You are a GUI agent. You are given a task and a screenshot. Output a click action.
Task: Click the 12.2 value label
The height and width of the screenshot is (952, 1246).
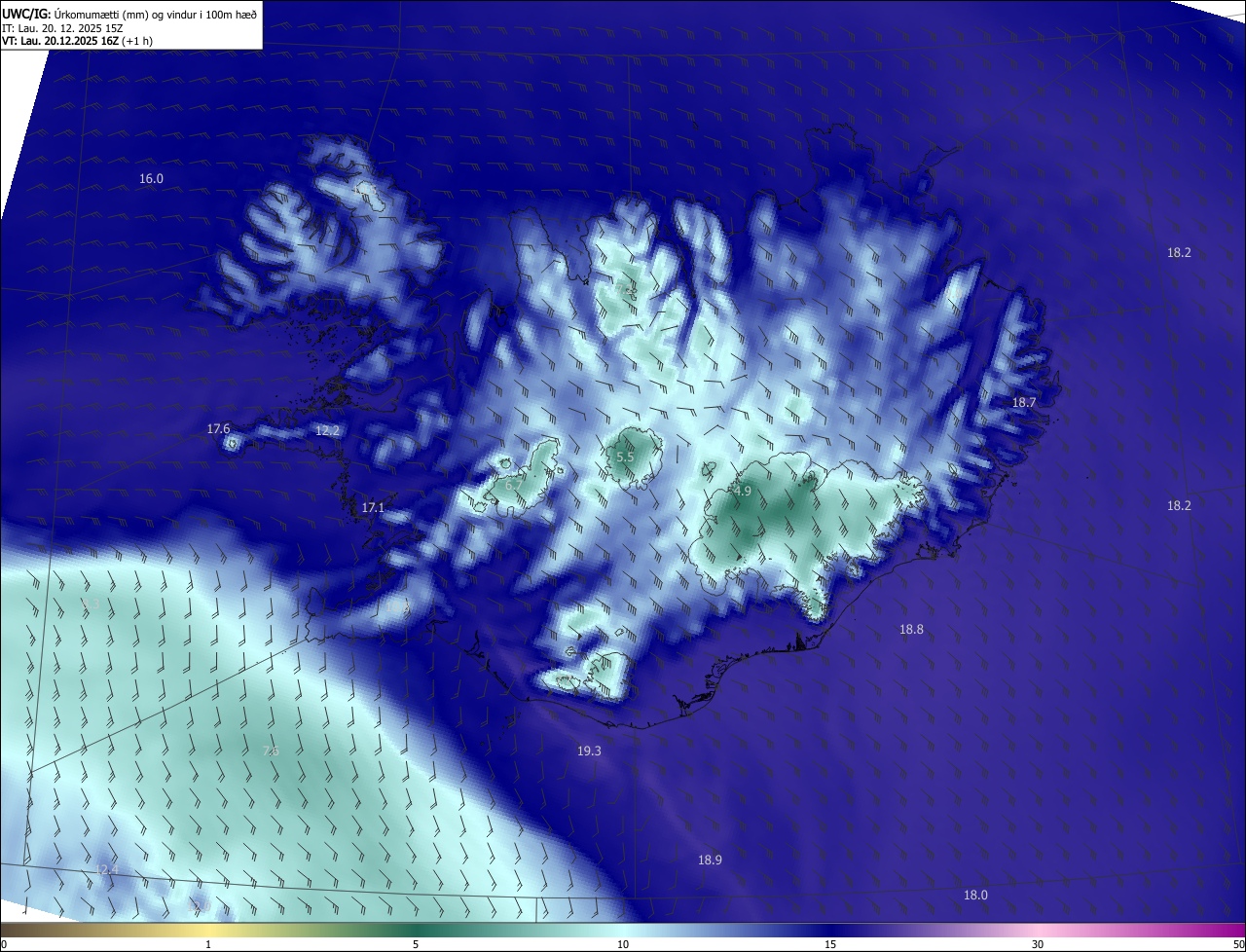[x=327, y=431]
